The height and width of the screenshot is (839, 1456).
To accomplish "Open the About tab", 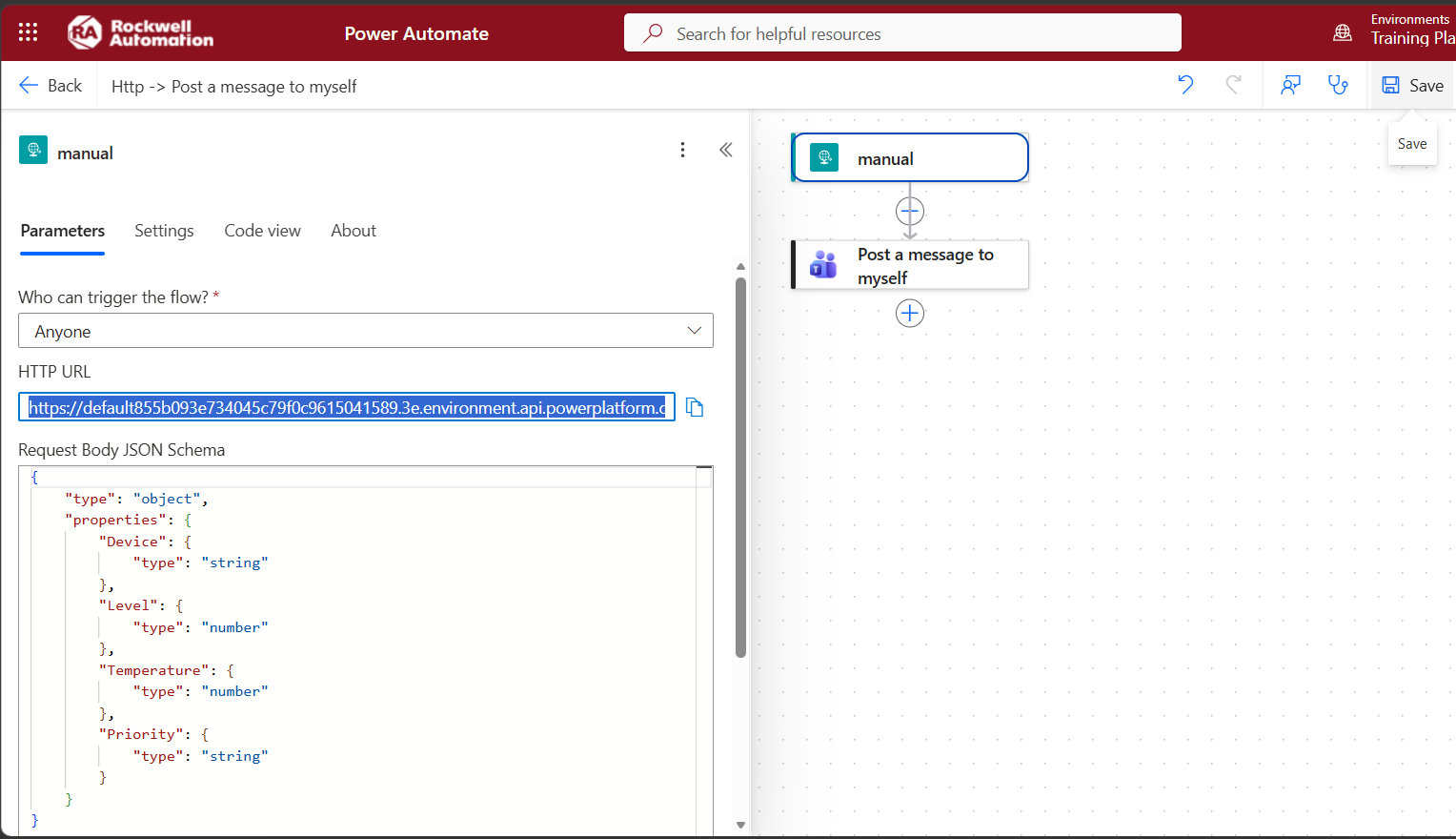I will pyautogui.click(x=354, y=231).
